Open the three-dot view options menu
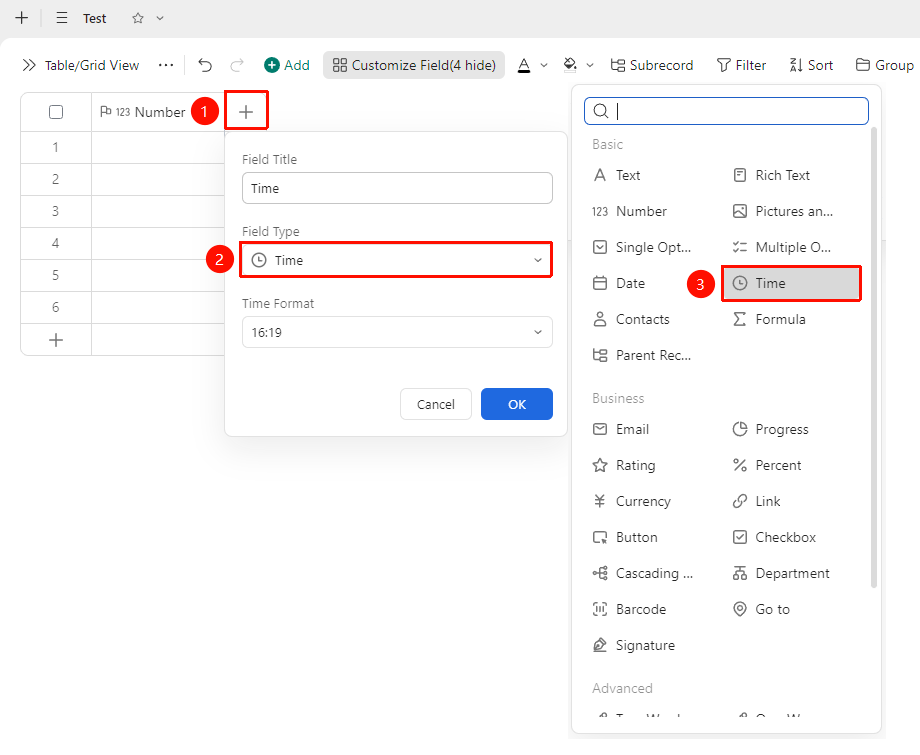This screenshot has width=920, height=755. tap(166, 65)
